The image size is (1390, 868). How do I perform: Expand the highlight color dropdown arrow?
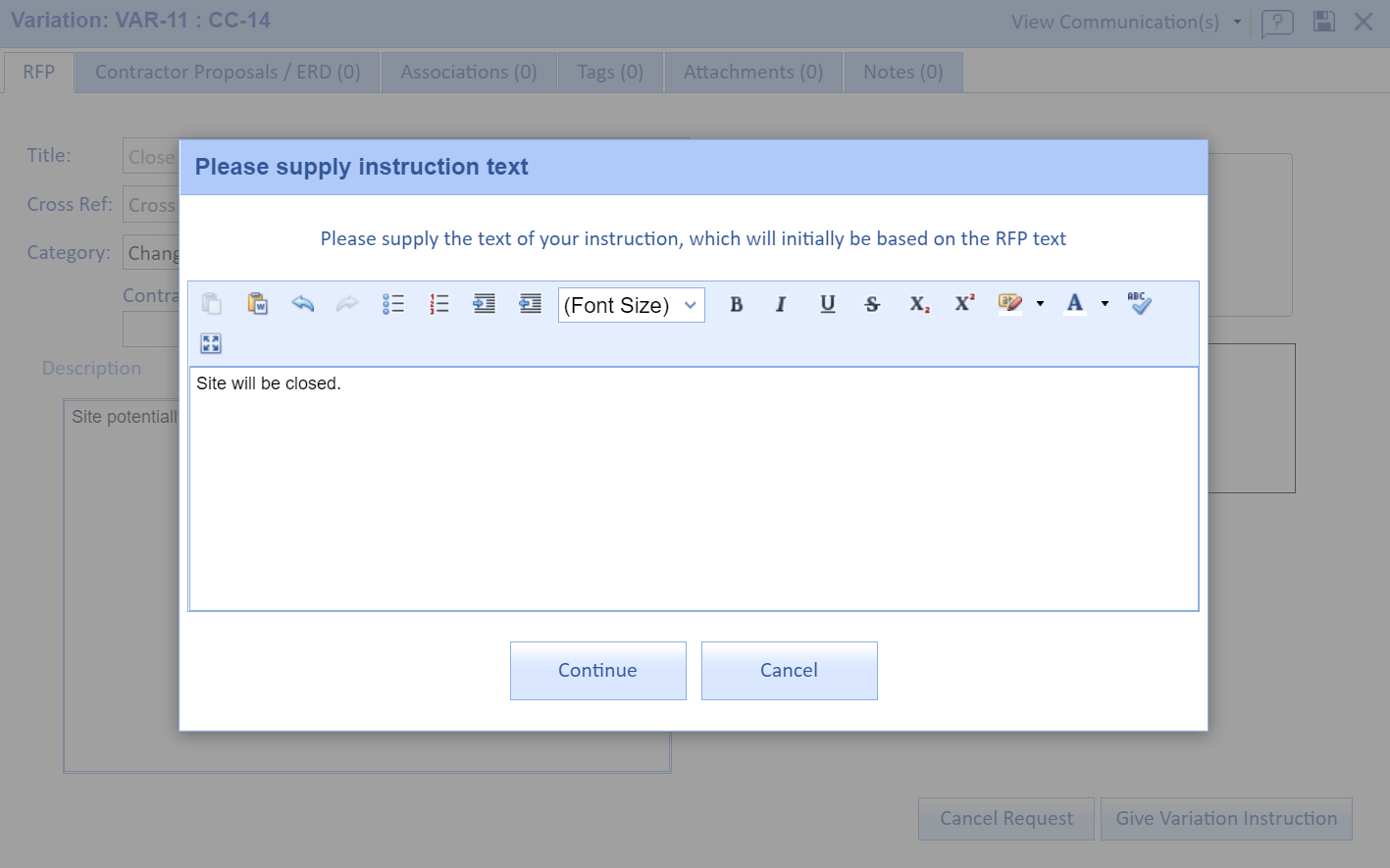point(1040,304)
